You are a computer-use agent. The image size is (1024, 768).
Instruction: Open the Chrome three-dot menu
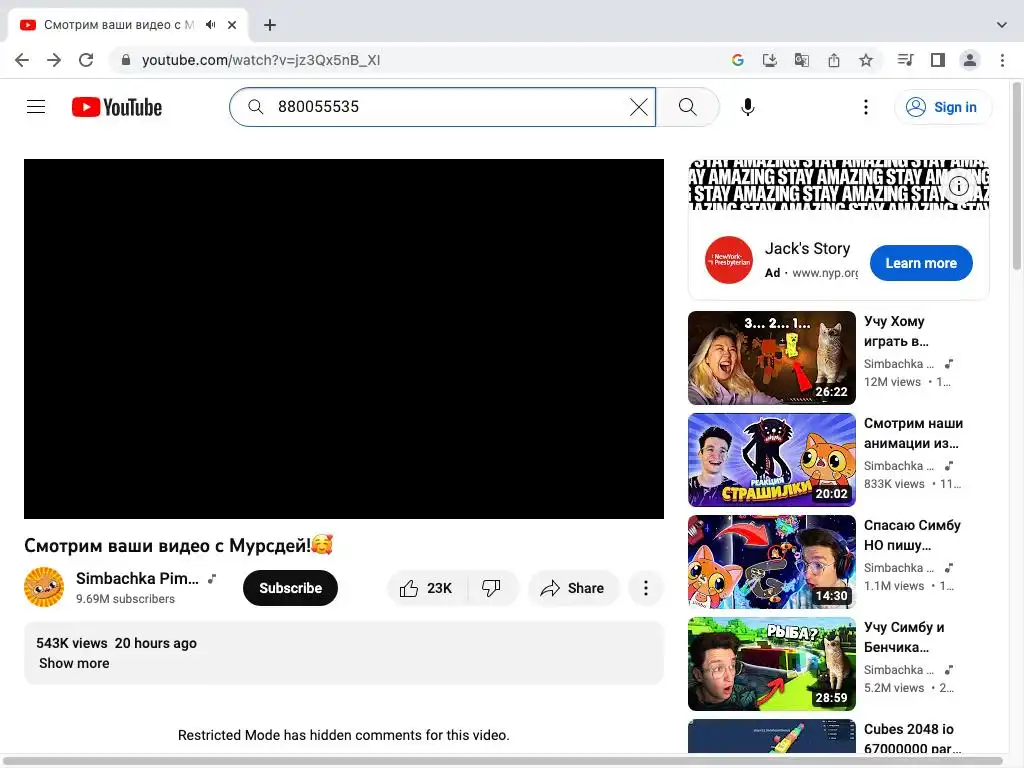(x=1002, y=60)
